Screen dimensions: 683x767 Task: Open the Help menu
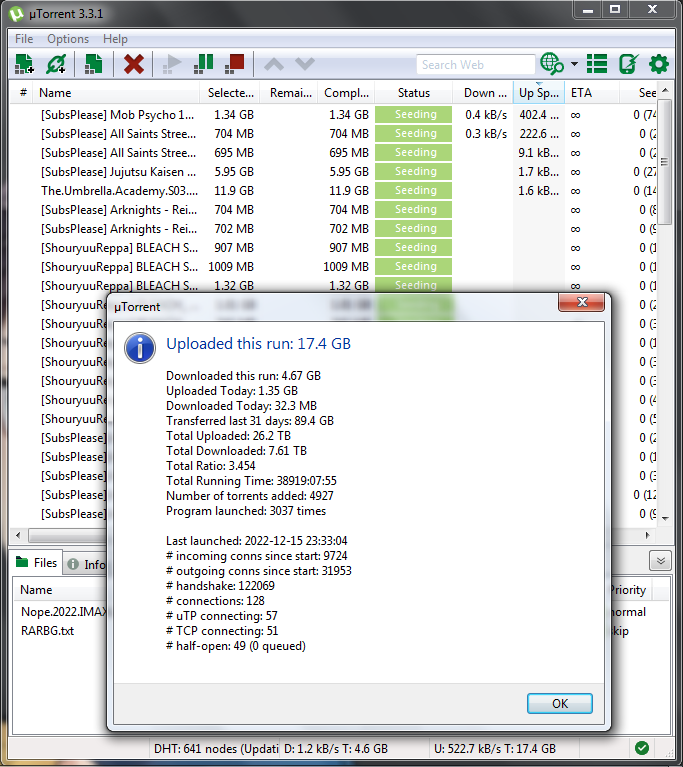[x=115, y=39]
